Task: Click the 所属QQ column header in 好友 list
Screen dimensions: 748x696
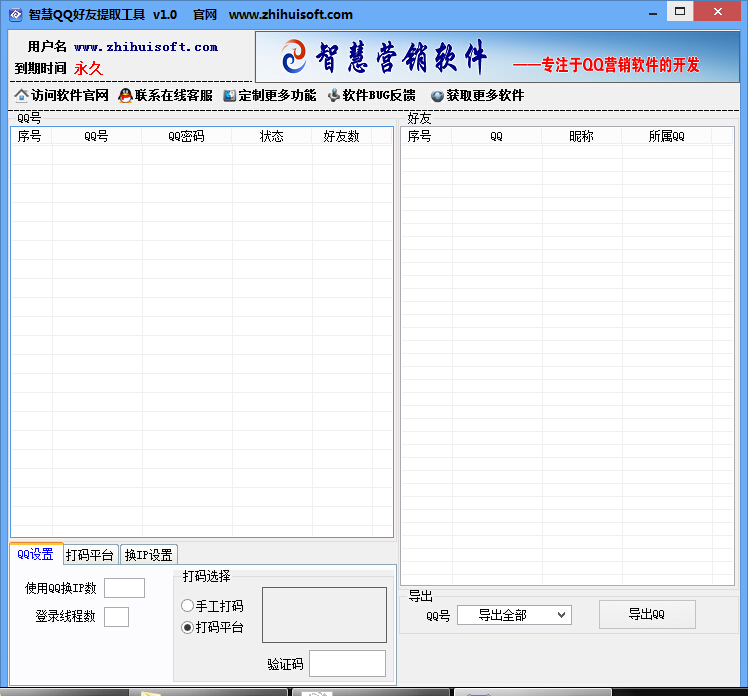Action: click(x=666, y=137)
